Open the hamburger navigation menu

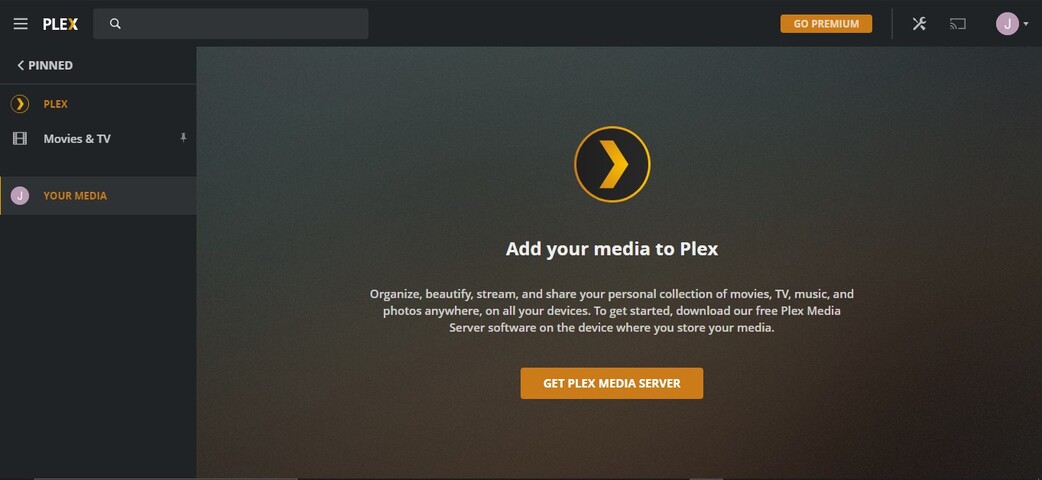(x=21, y=24)
